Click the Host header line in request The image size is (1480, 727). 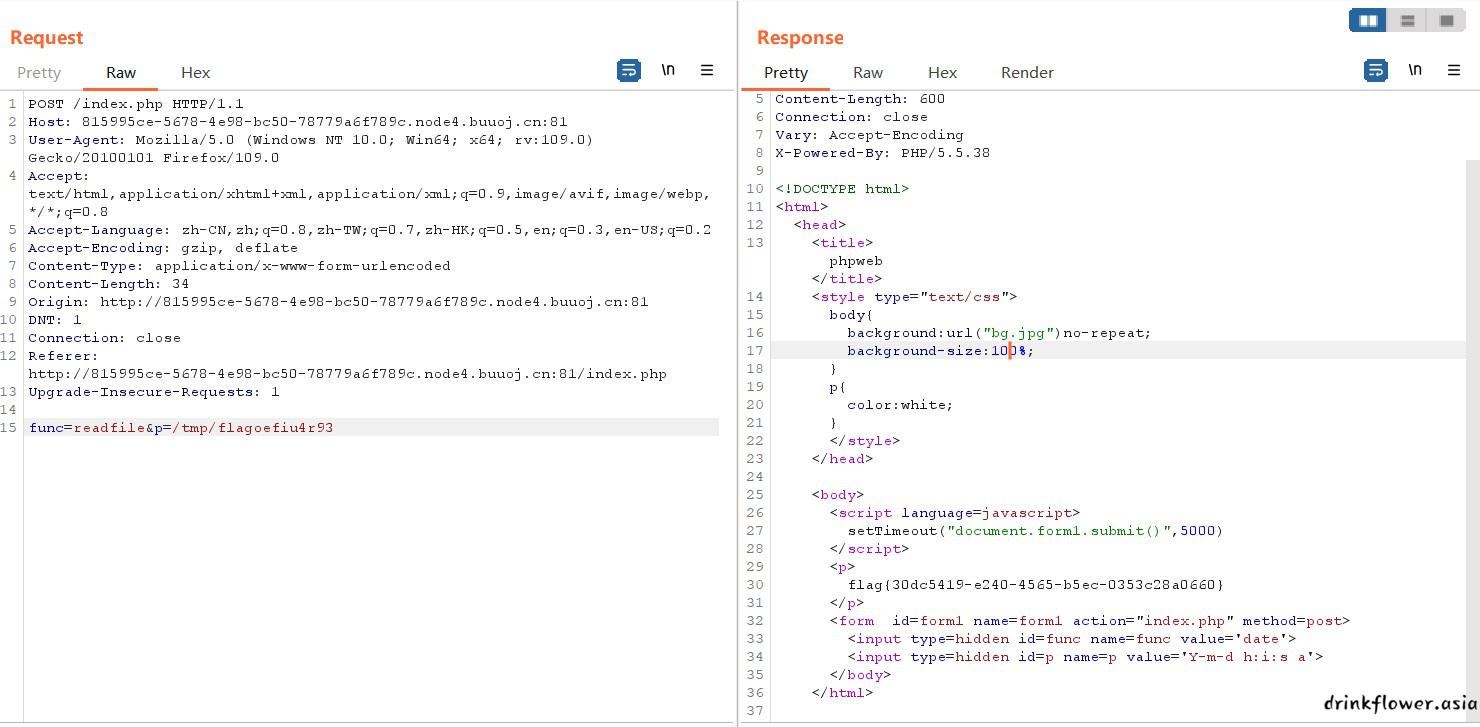(298, 122)
